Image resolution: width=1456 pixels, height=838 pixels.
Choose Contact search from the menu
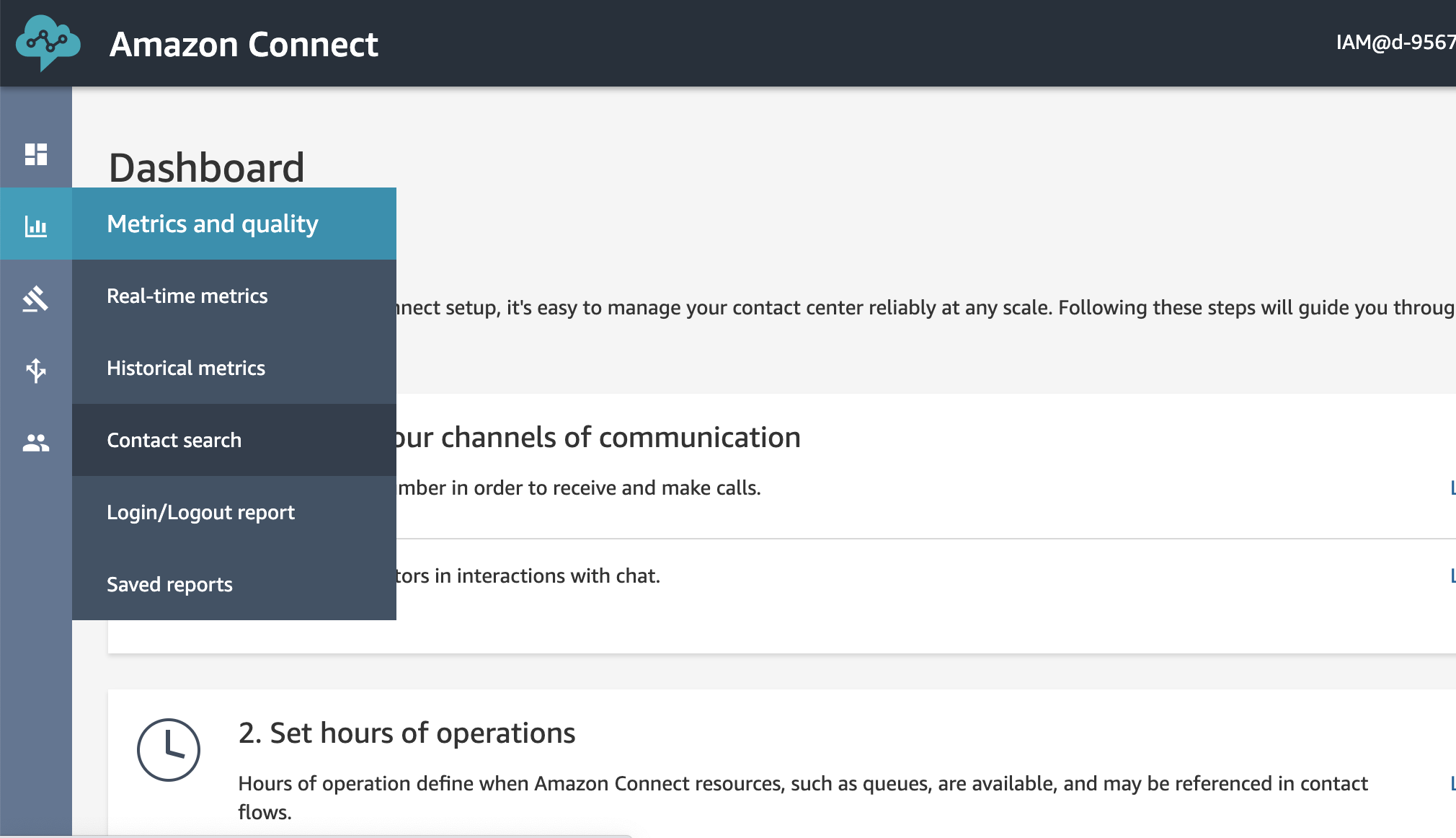coord(234,440)
